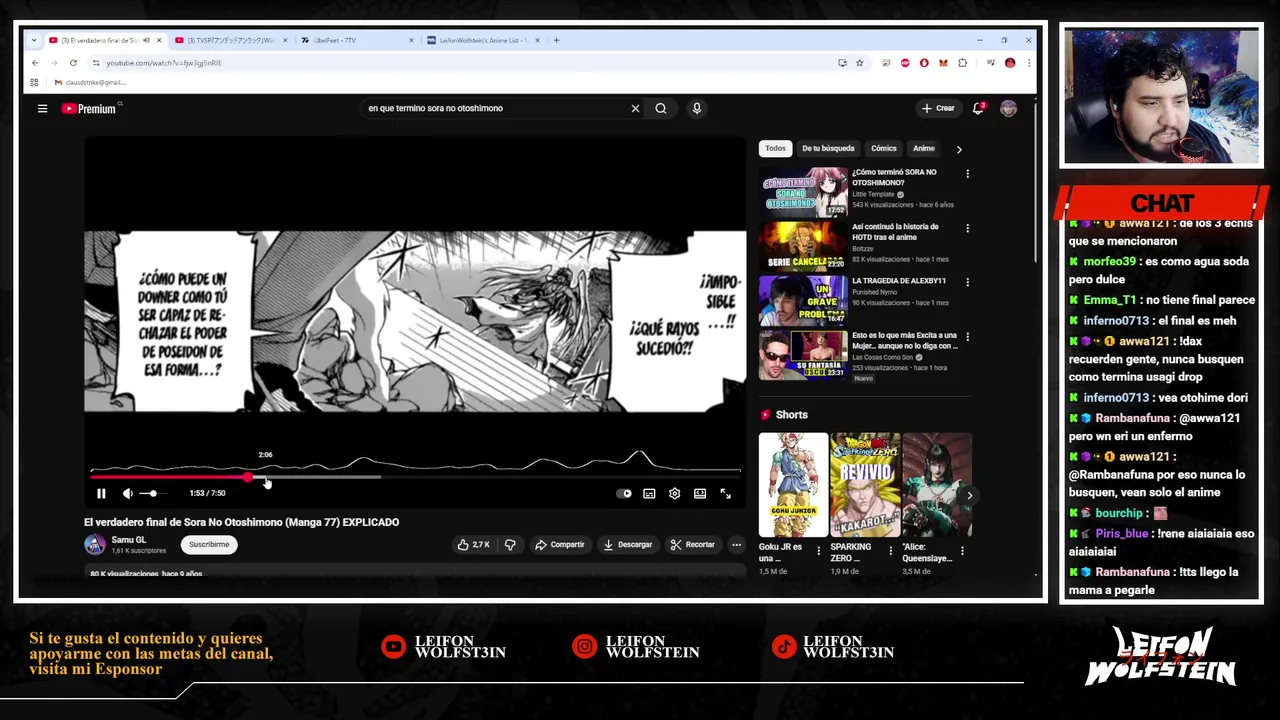The image size is (1280, 720).
Task: Select the Todos filter chip
Action: coord(776,148)
